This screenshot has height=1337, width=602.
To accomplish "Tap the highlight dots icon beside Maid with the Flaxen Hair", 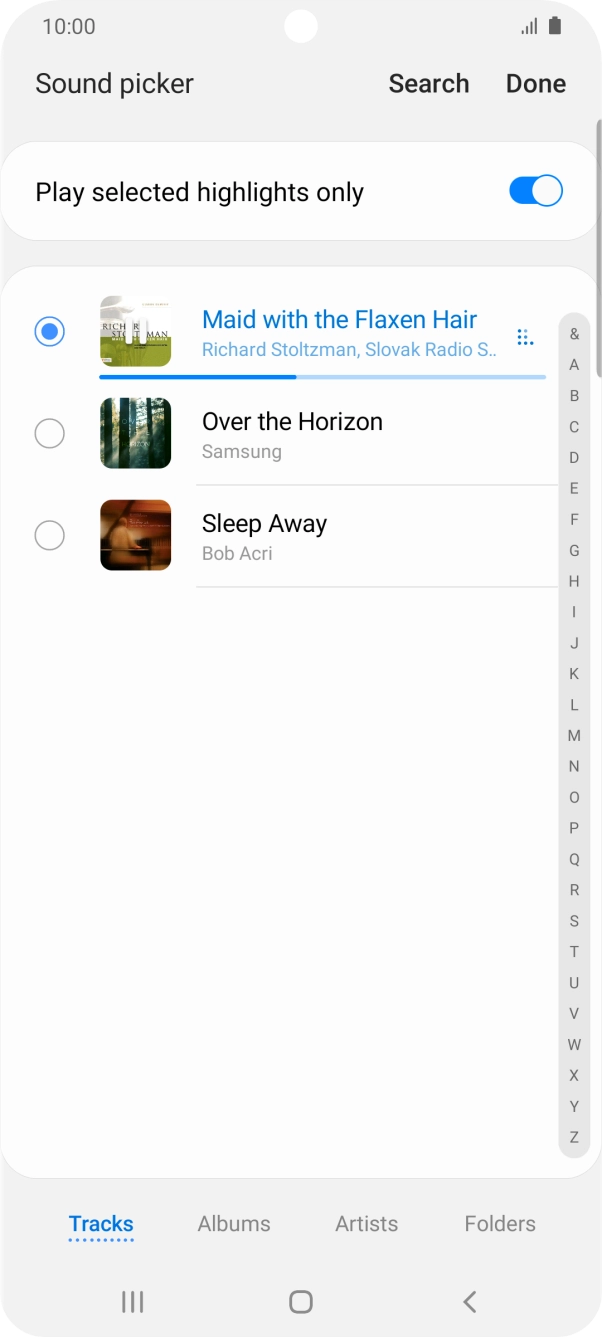I will (x=524, y=337).
